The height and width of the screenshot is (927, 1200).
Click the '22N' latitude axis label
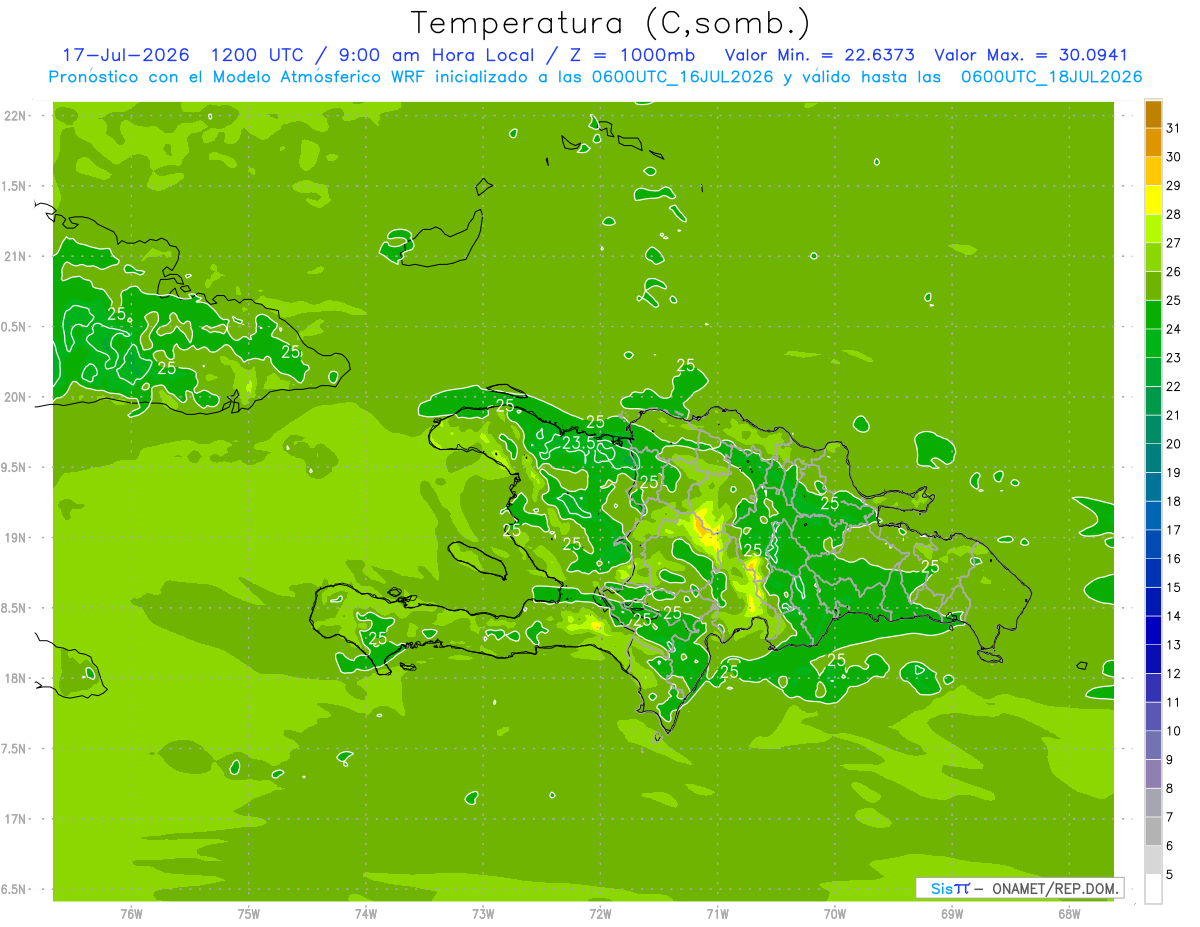tap(13, 116)
